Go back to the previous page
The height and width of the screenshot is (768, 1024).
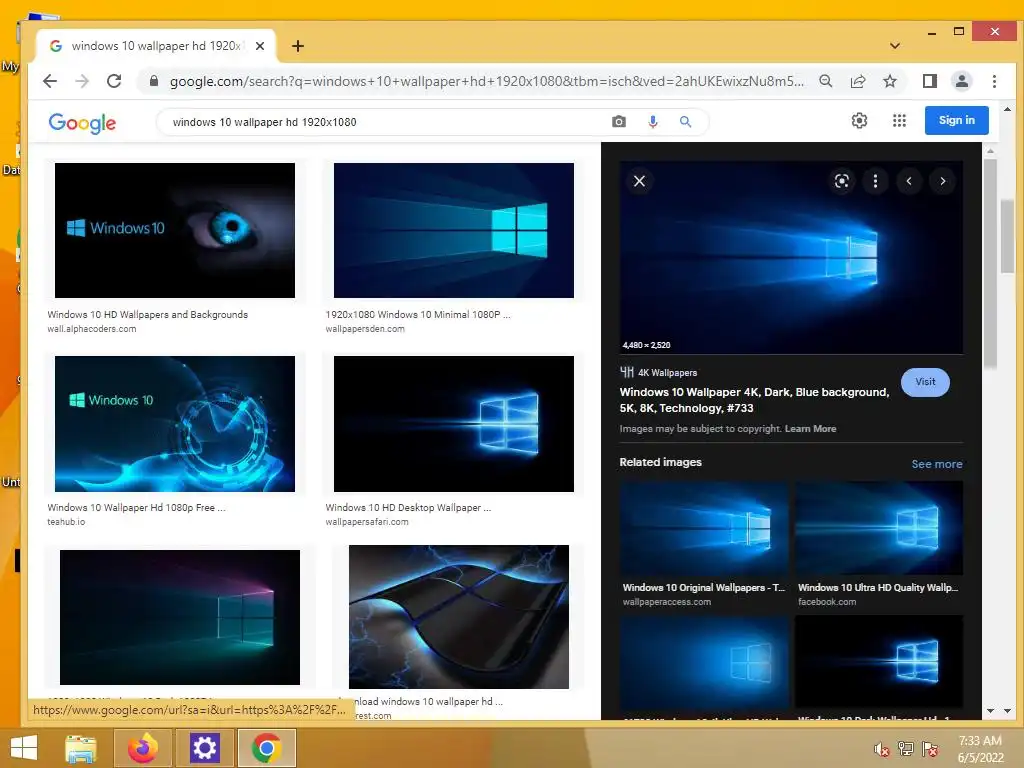pos(50,82)
